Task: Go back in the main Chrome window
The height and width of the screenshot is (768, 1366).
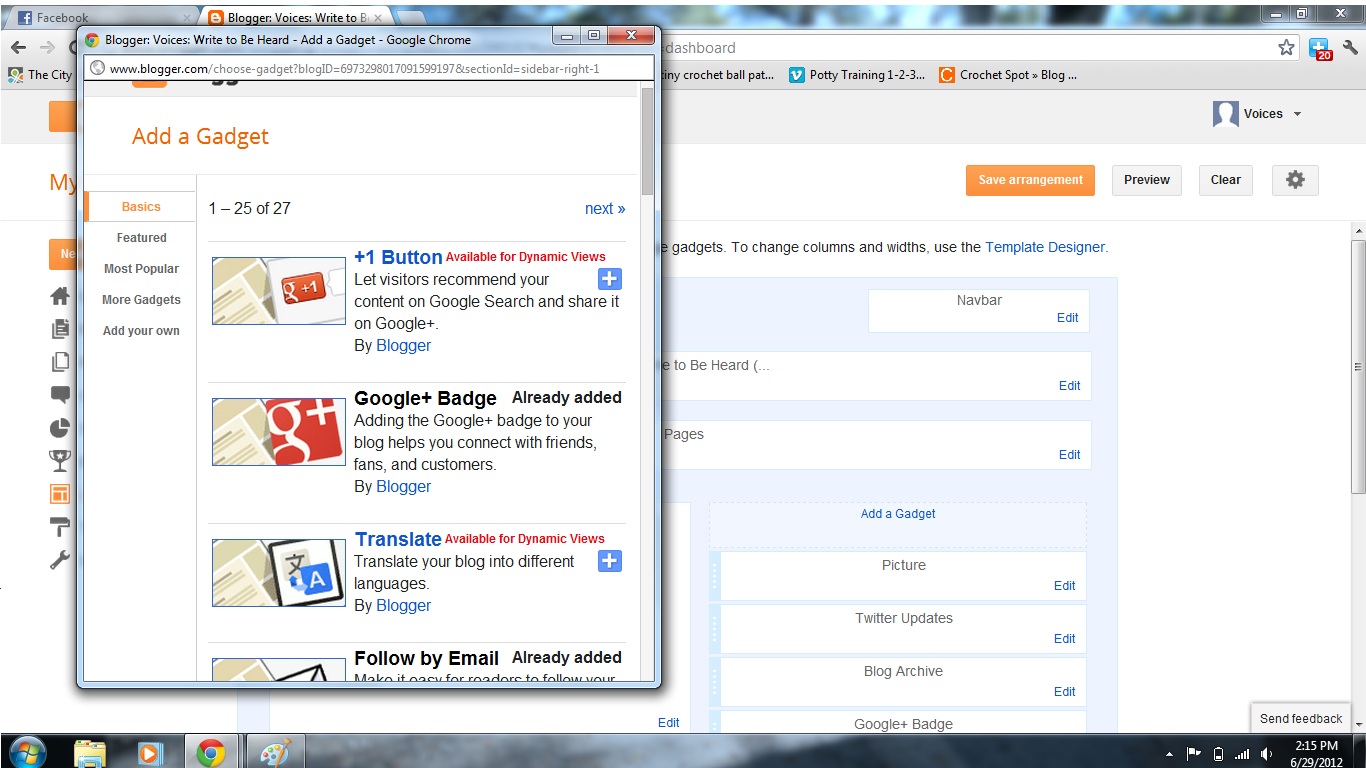Action: point(18,47)
